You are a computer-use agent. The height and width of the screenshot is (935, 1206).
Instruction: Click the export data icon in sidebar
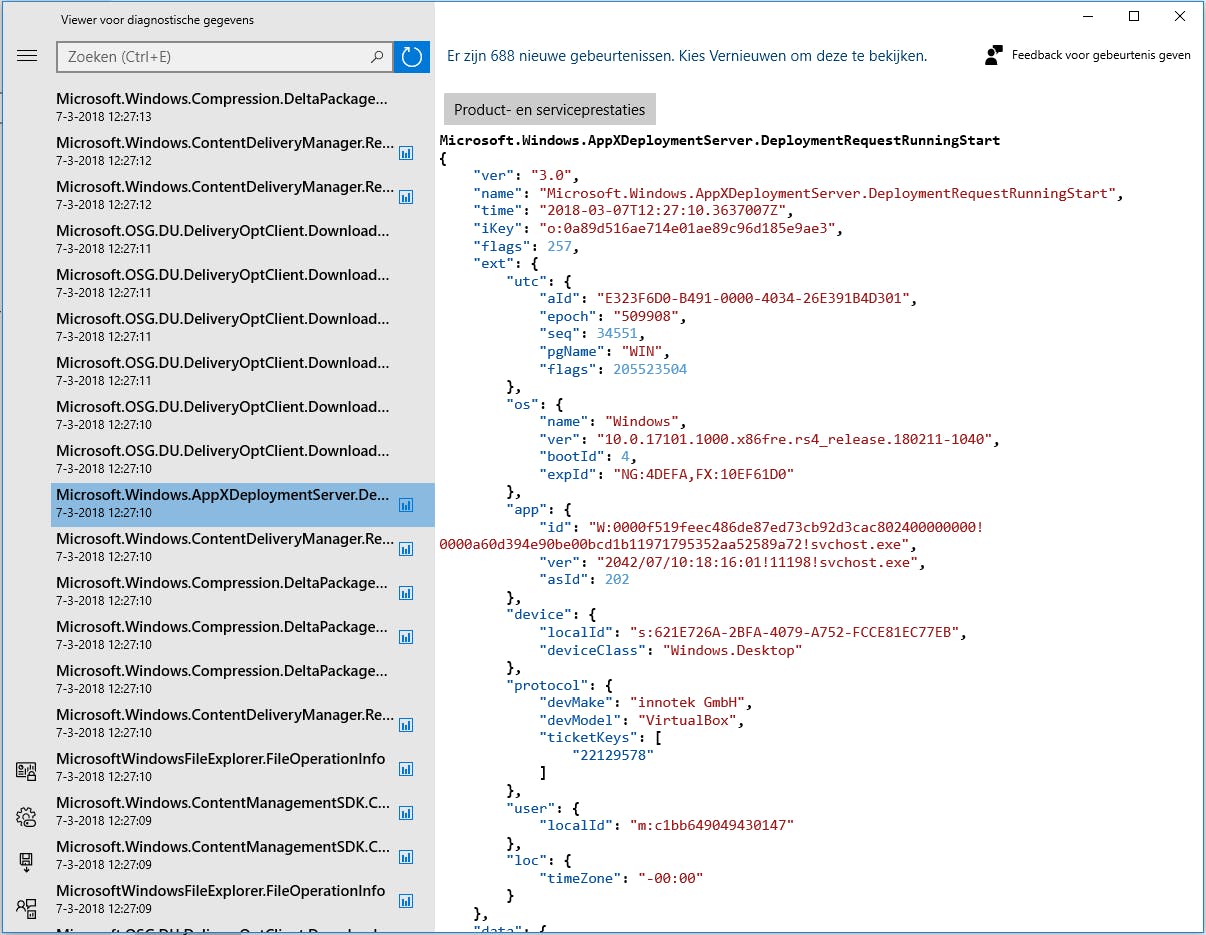[27, 862]
